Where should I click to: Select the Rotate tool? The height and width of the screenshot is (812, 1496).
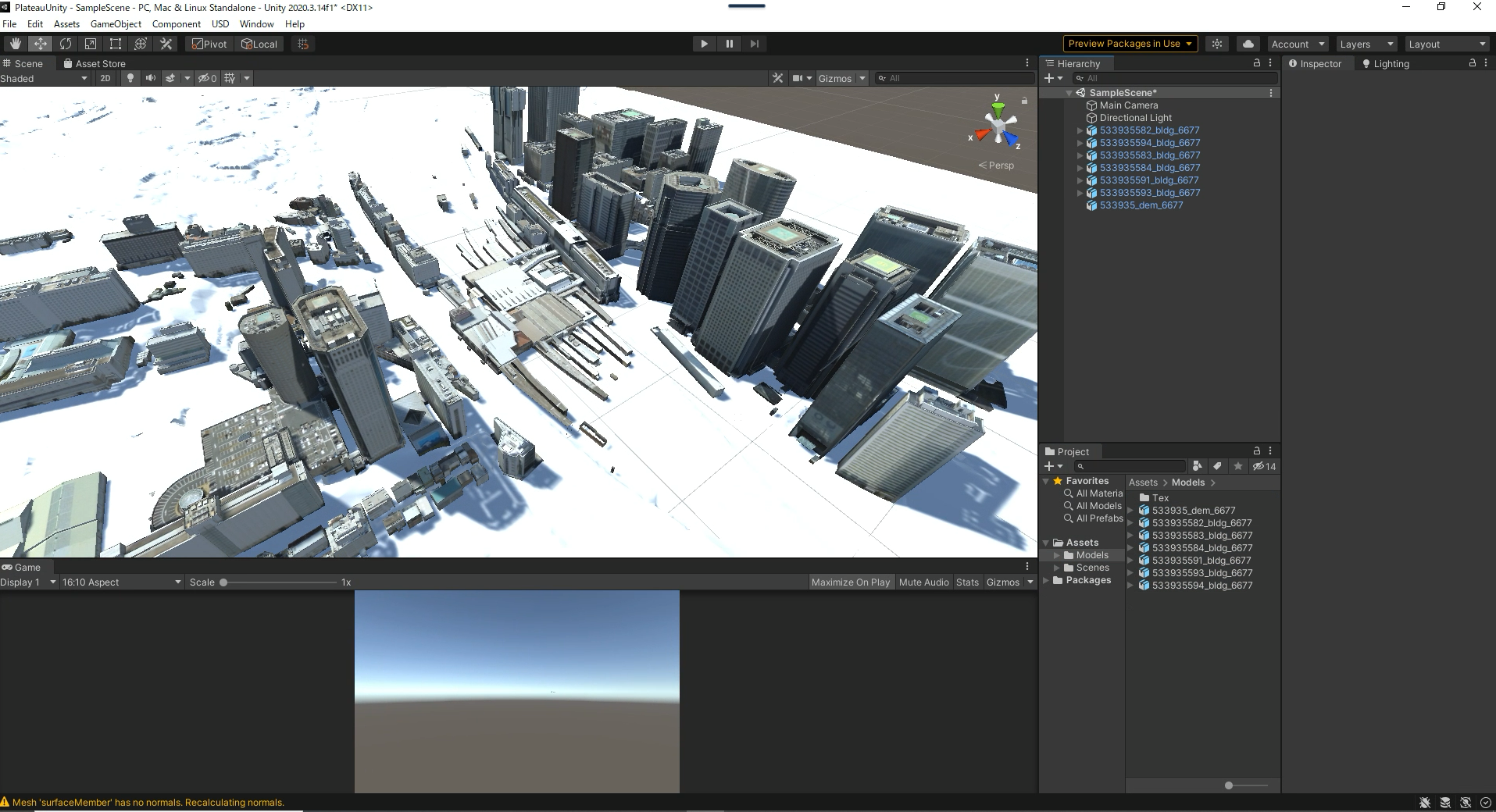tap(66, 44)
